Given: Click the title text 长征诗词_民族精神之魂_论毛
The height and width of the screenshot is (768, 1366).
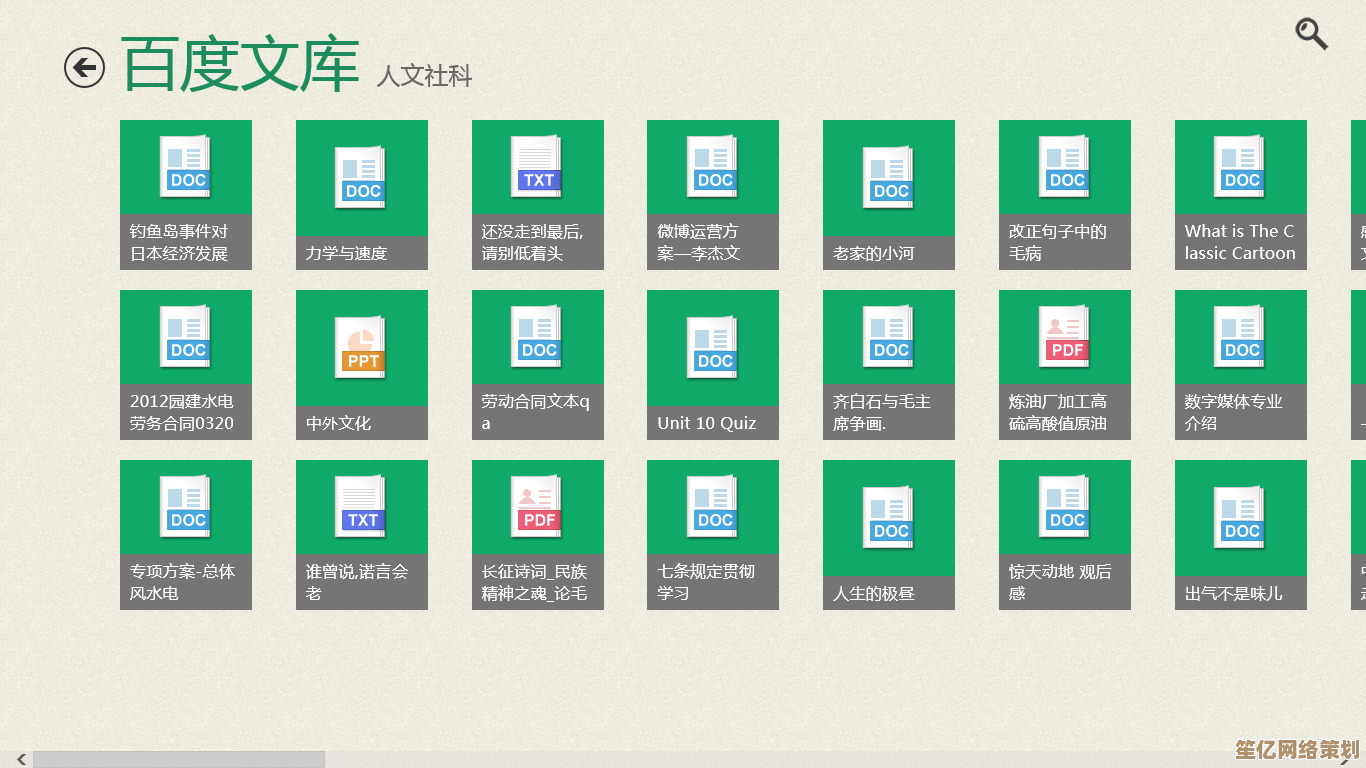Looking at the screenshot, I should 534,582.
